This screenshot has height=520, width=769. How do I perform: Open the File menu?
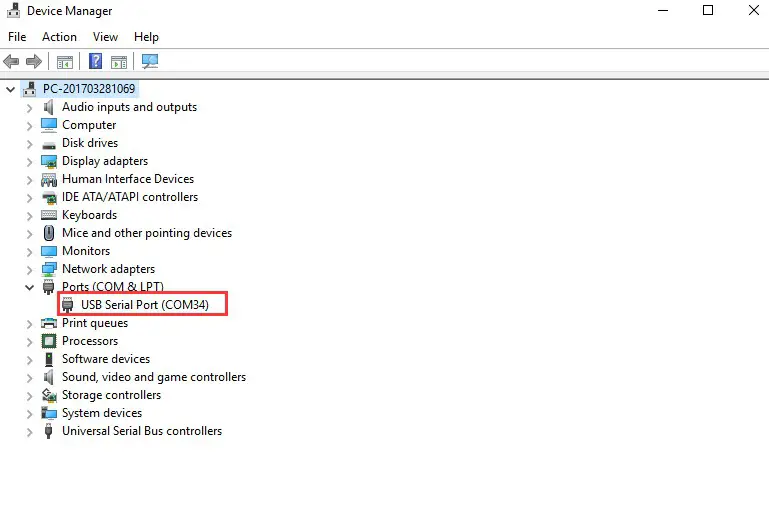click(17, 37)
